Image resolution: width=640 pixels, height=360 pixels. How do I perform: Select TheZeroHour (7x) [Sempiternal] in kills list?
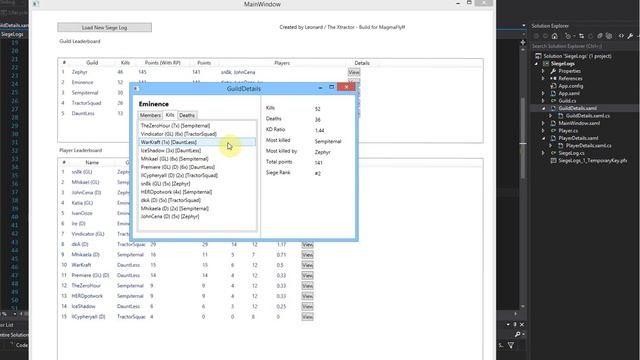[x=198, y=126]
